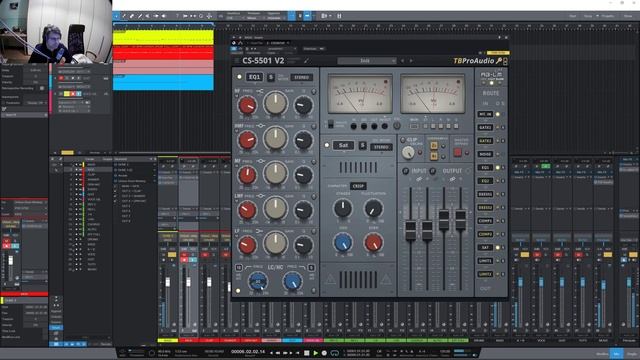640x360 pixels.
Task: Switch to the Mix view tab
Action: tap(616, 354)
